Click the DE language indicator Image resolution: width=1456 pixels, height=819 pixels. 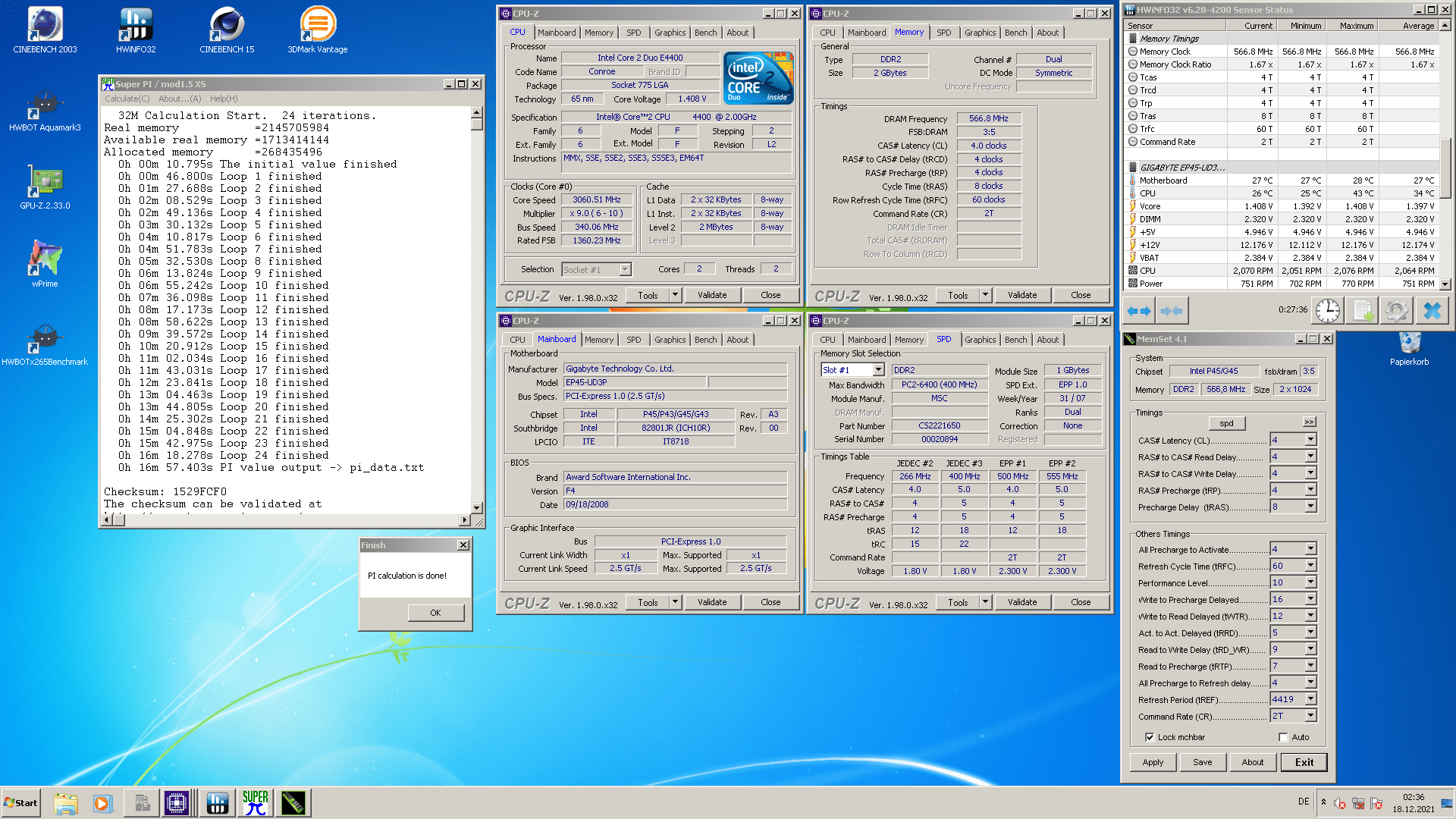1303,802
